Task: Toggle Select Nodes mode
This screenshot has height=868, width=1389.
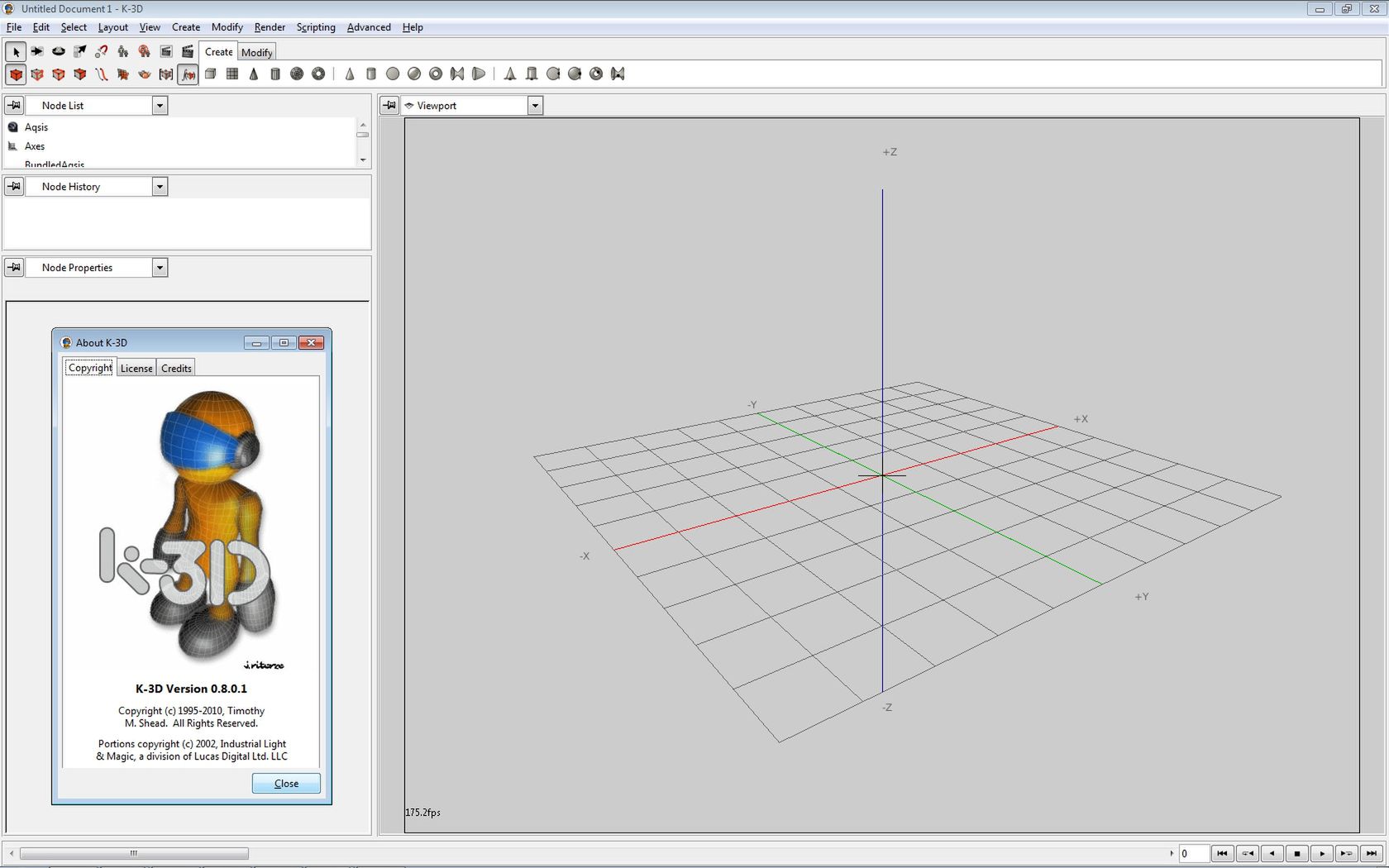Action: point(16,74)
